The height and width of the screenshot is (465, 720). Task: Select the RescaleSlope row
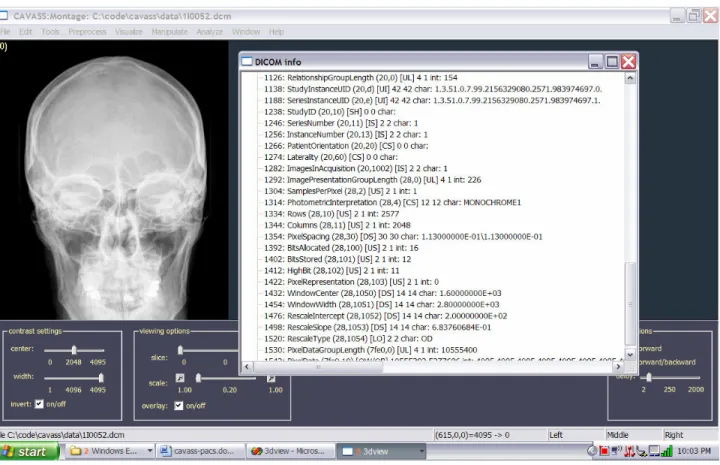click(377, 327)
